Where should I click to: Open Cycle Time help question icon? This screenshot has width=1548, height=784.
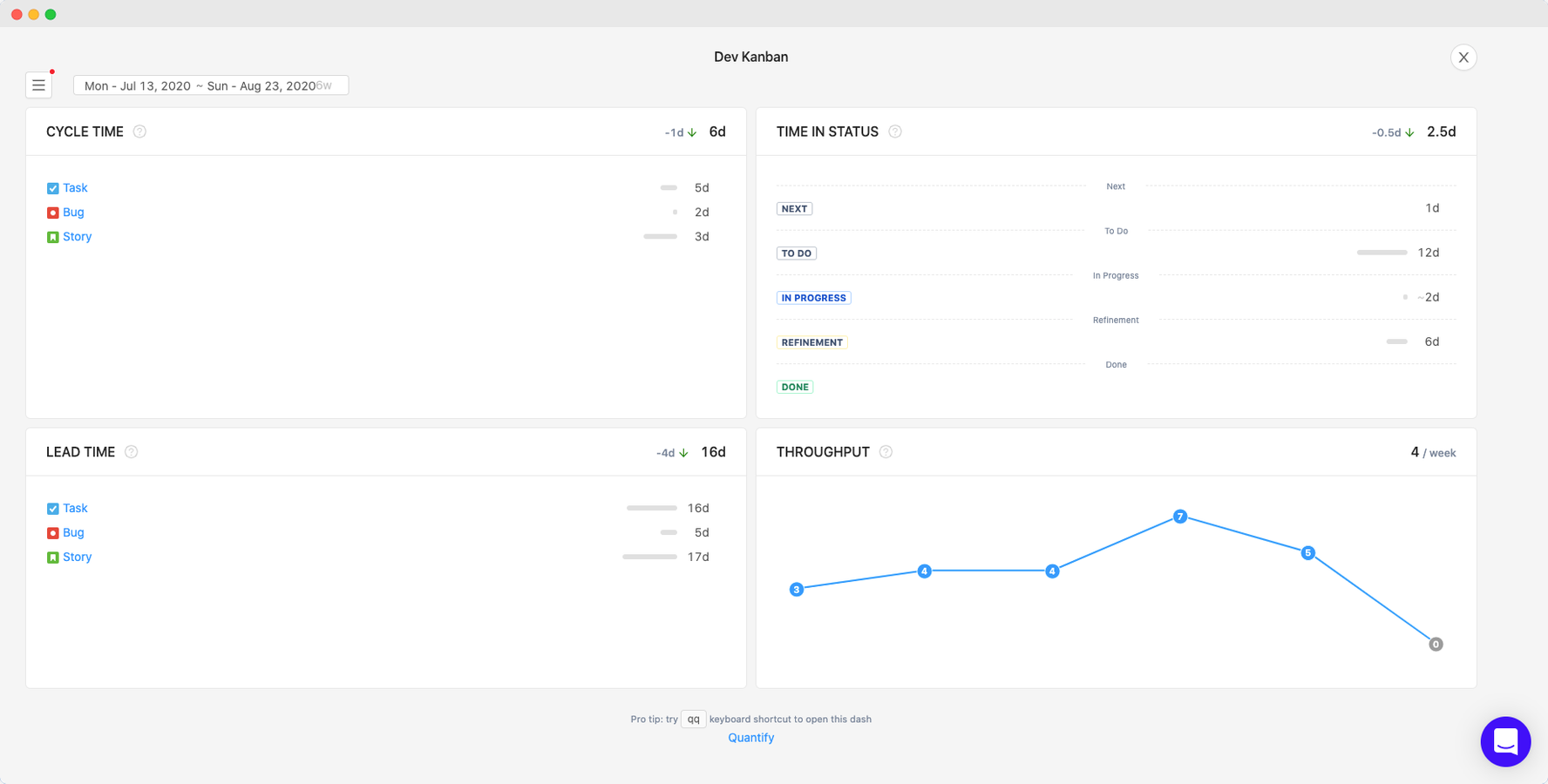(139, 132)
